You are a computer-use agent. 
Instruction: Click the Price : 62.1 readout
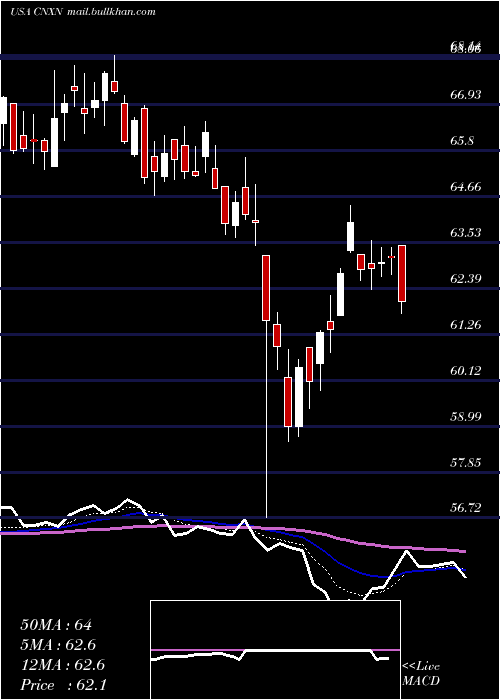point(63,685)
